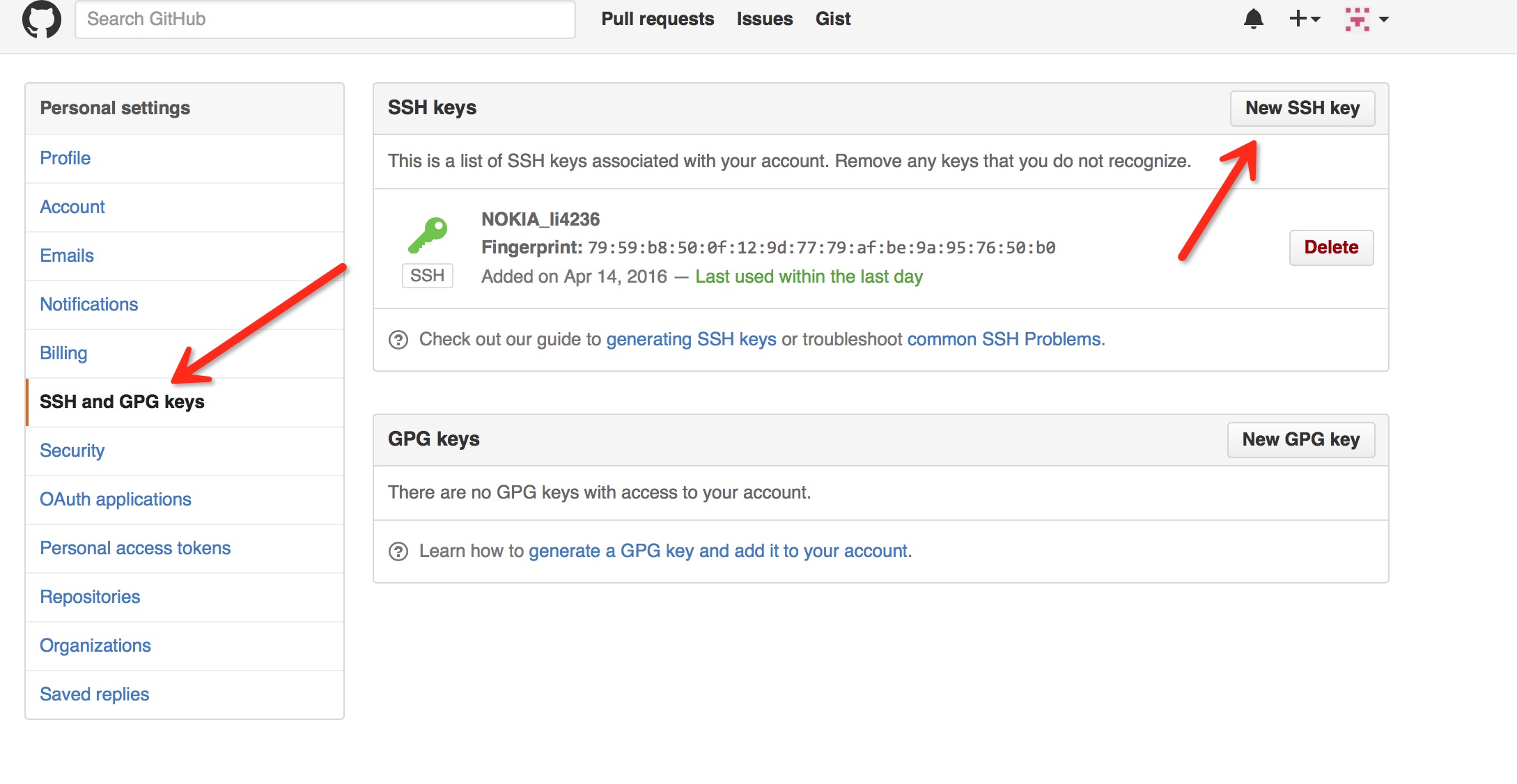Viewport: 1517px width, 784px height.
Task: Delete the NOKIA_li4236 SSH key
Action: tap(1330, 247)
